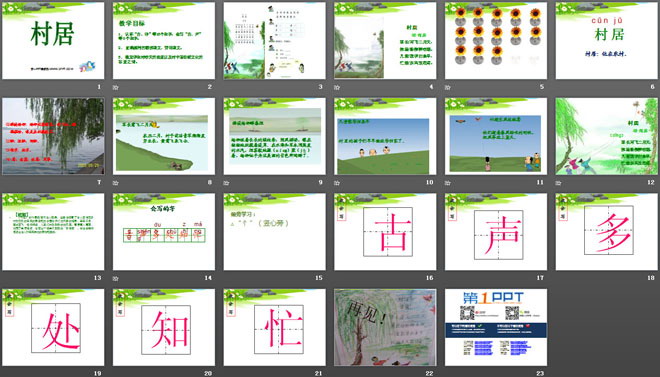The image size is (660, 377).
Task: Select slide 13 with the green paragraph text
Action: pyautogui.click(x=53, y=232)
